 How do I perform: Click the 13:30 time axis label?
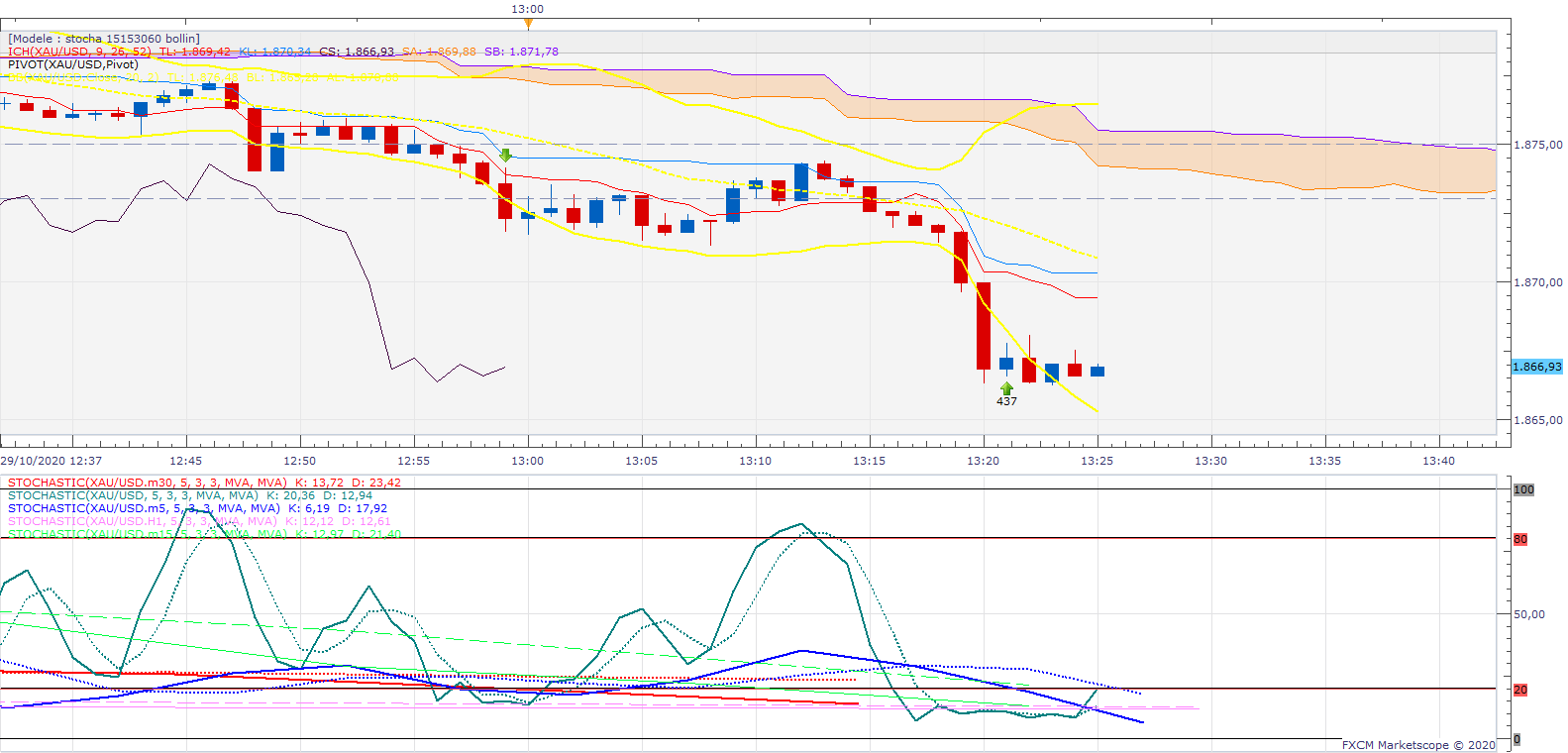1211,461
